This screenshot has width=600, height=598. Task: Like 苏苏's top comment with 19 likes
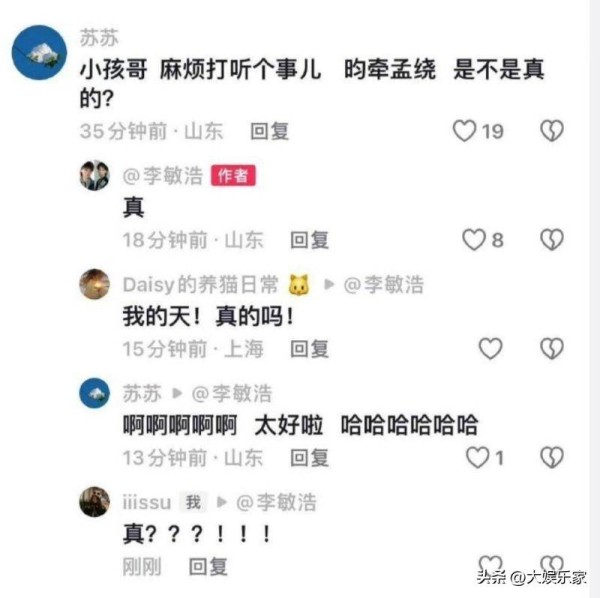pyautogui.click(x=464, y=131)
